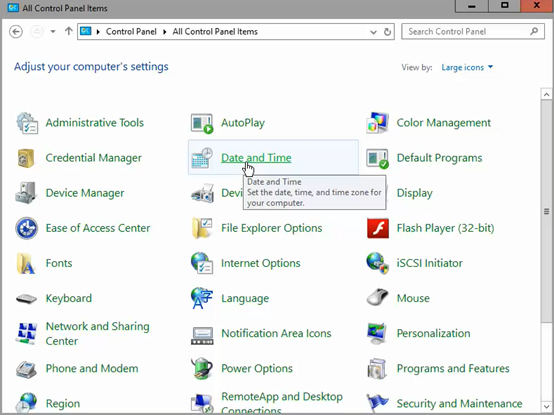This screenshot has width=554, height=415.
Task: Open the Display link
Action: coord(414,193)
